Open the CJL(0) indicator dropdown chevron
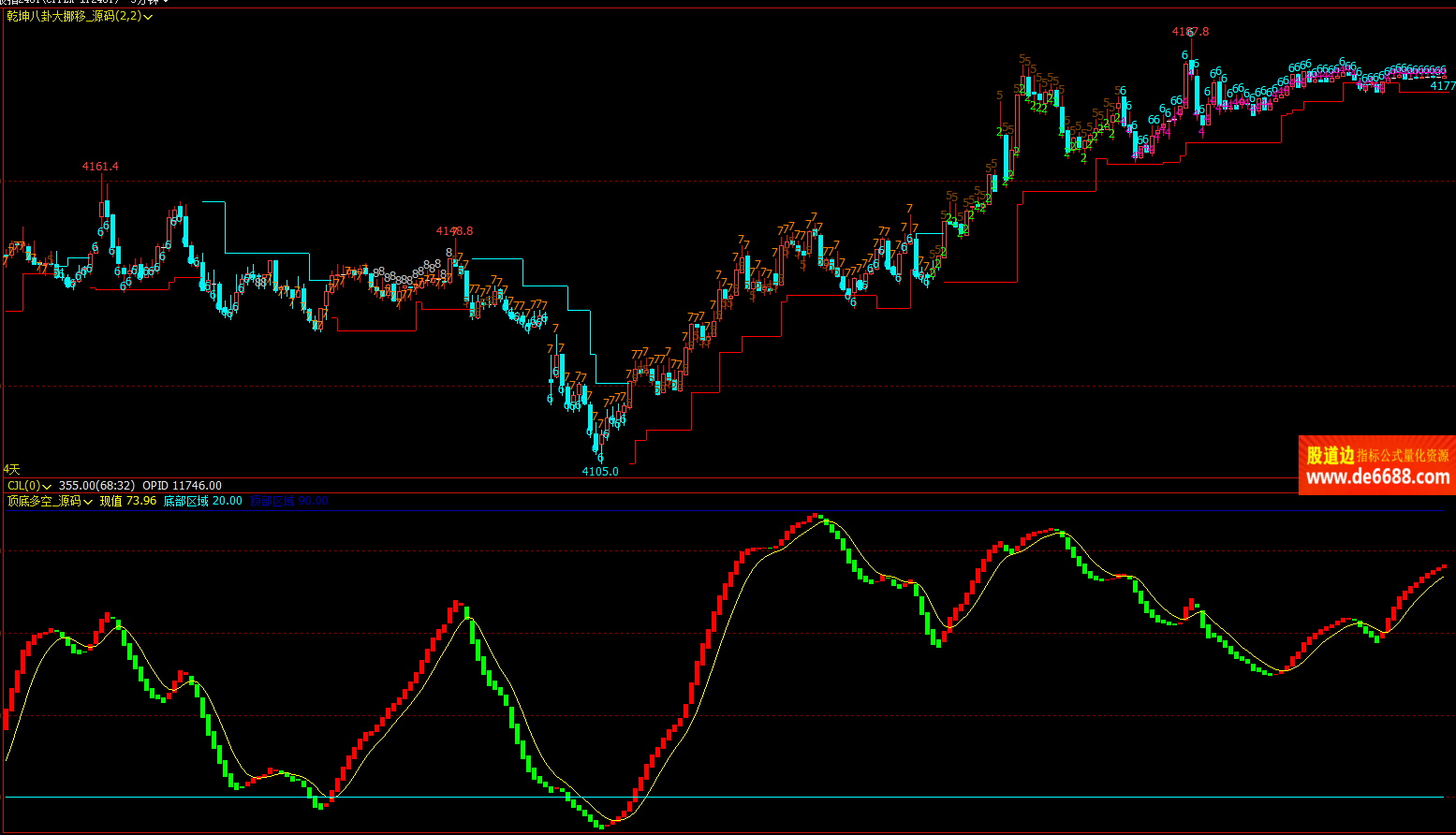Screen dimensions: 1456x835 tap(47, 486)
